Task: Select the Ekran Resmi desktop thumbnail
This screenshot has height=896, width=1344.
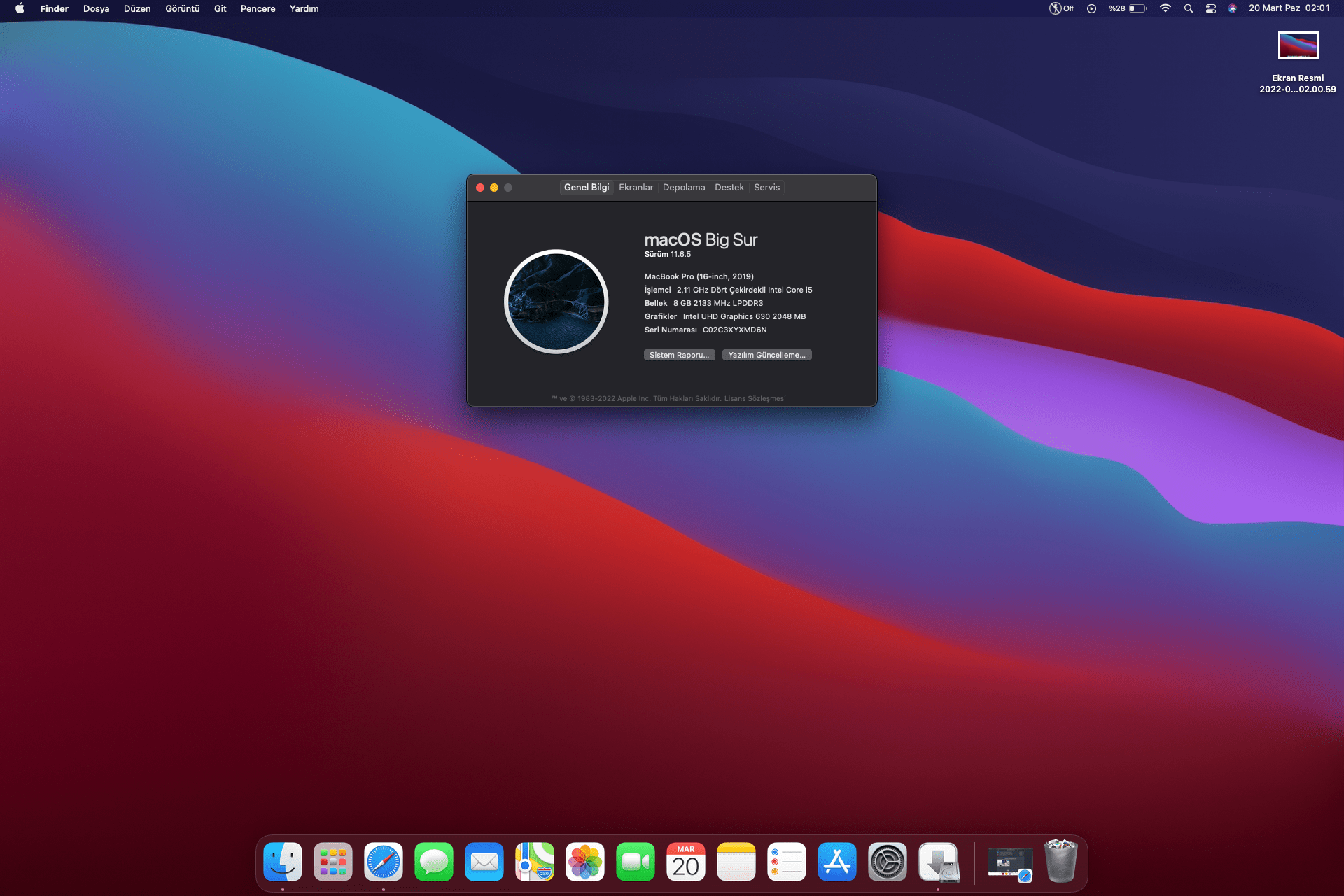Action: (x=1298, y=46)
